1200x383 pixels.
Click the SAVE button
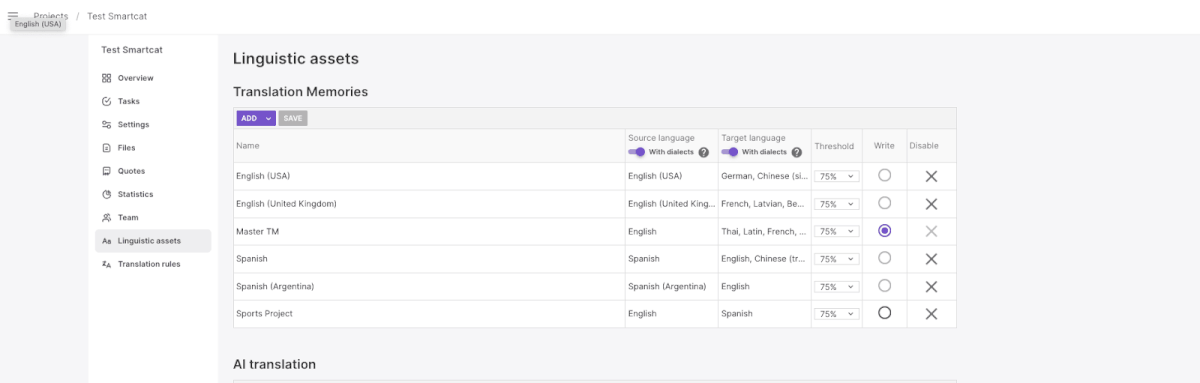[x=293, y=118]
